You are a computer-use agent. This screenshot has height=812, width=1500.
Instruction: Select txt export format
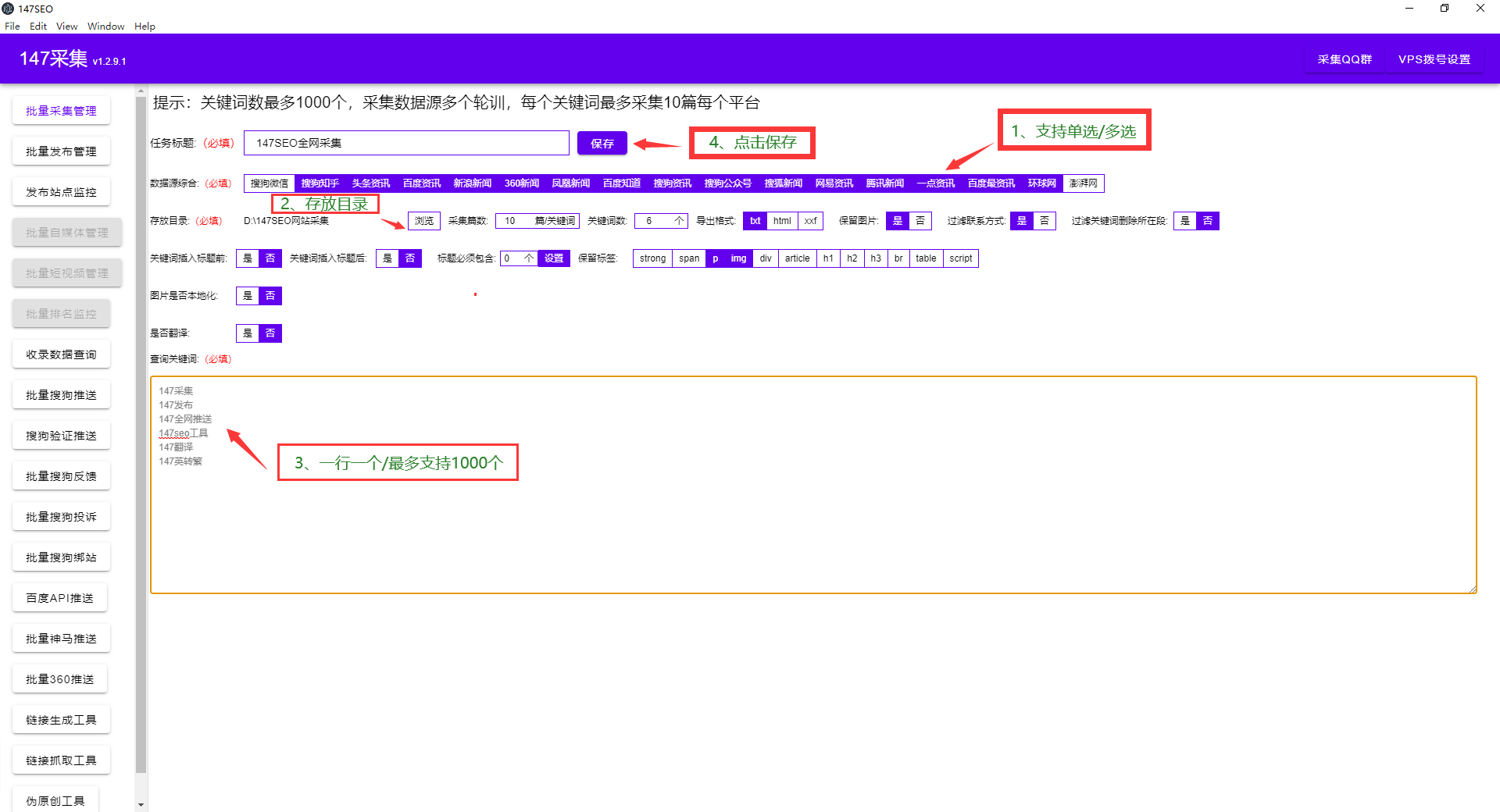pyautogui.click(x=755, y=221)
